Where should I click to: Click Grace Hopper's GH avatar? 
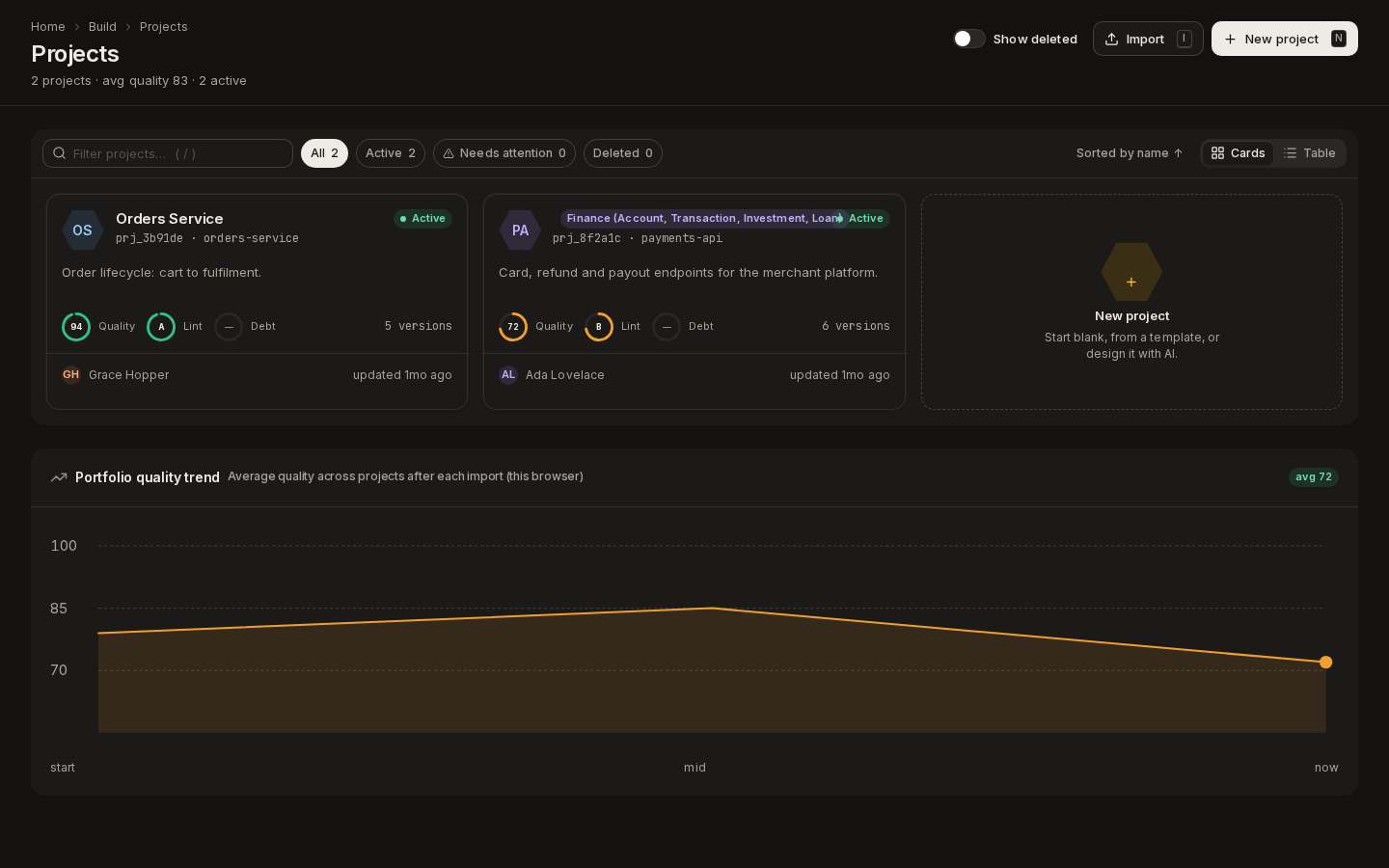coord(71,375)
